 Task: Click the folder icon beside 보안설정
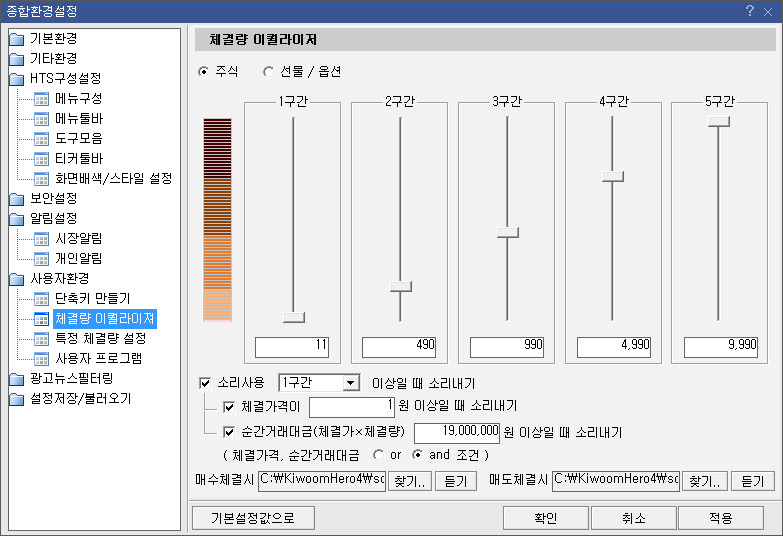(16, 199)
